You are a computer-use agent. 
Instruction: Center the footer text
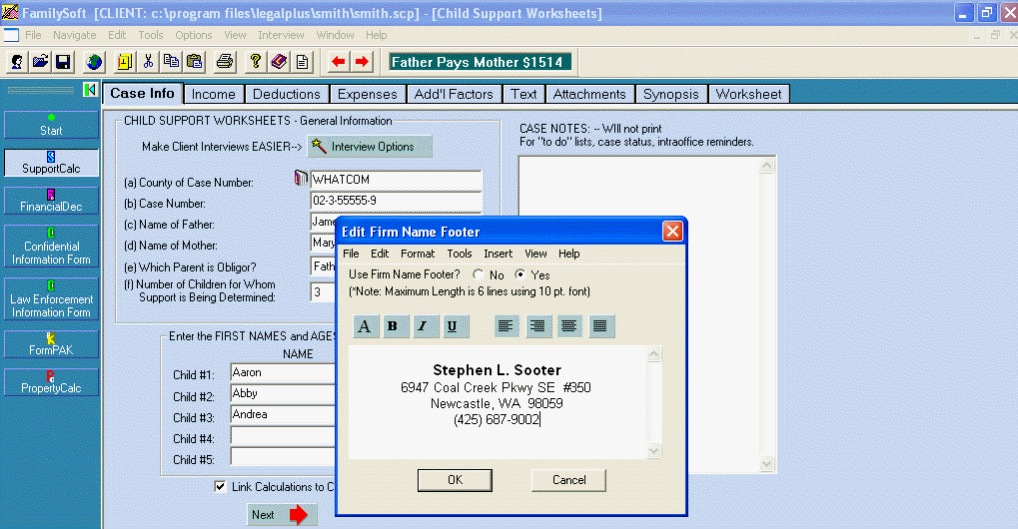tap(569, 326)
